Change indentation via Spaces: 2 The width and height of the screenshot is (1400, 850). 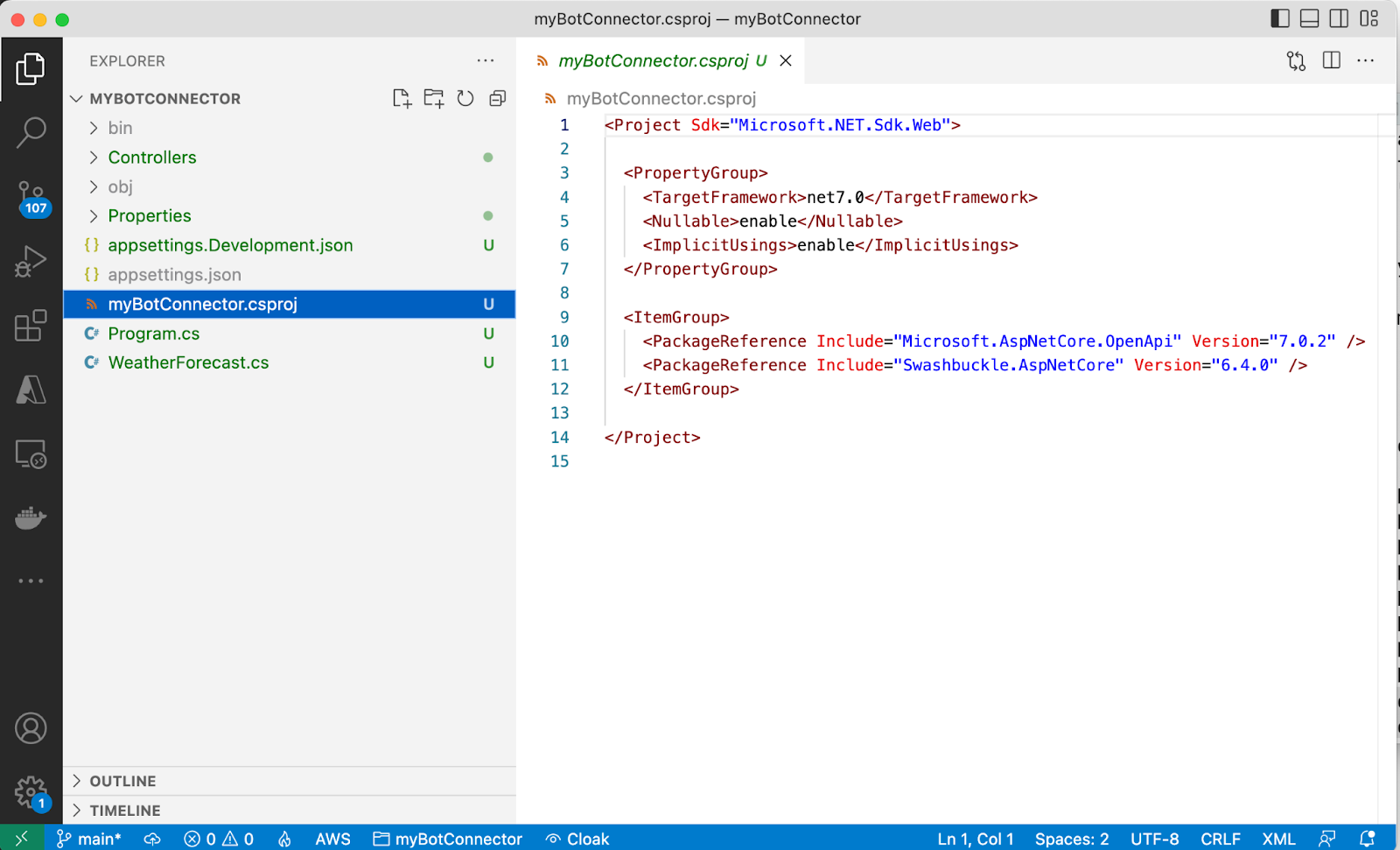[x=1072, y=839]
